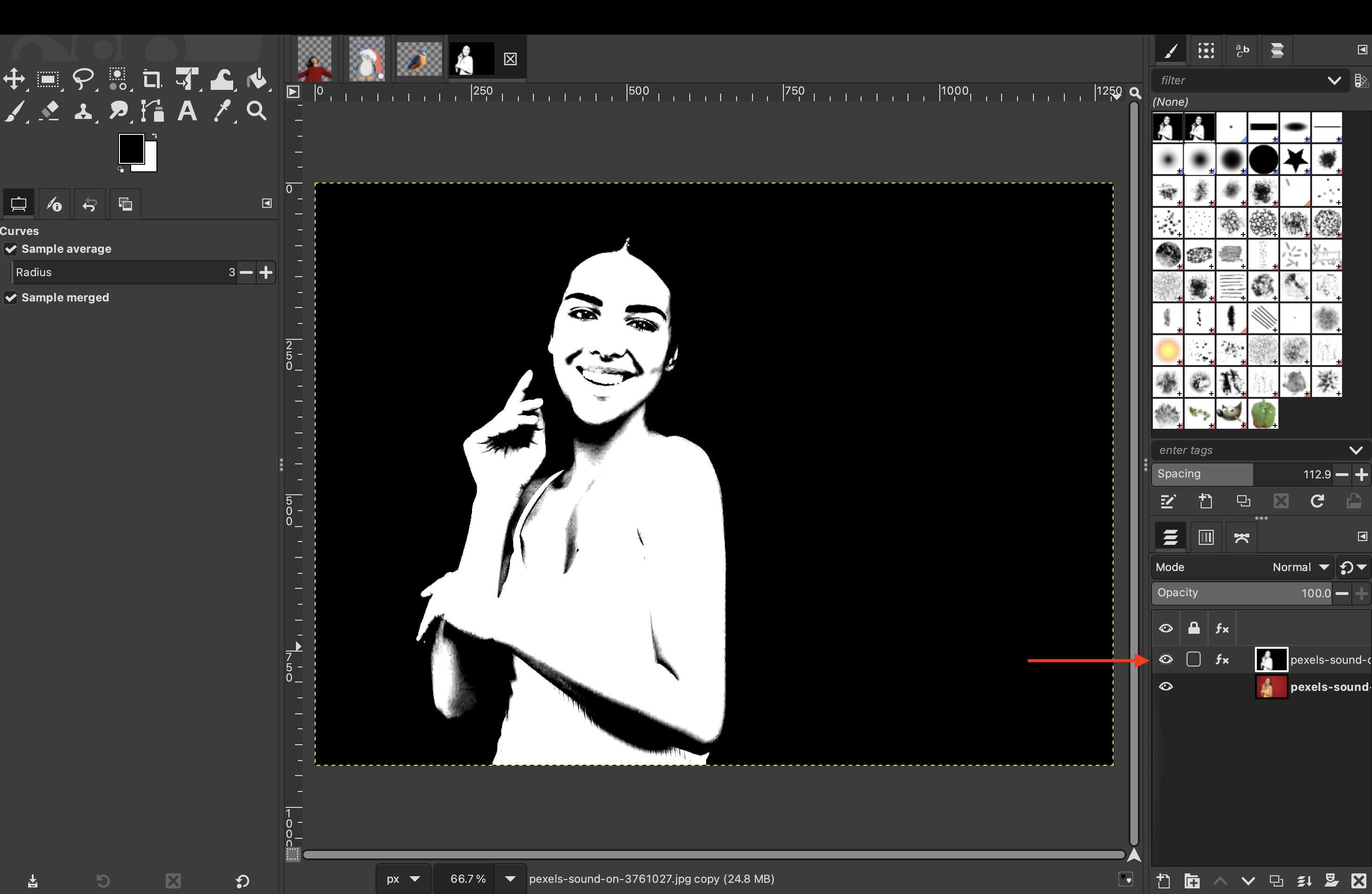The height and width of the screenshot is (894, 1372).
Task: Open the zoom percentage dropdown
Action: tap(509, 879)
